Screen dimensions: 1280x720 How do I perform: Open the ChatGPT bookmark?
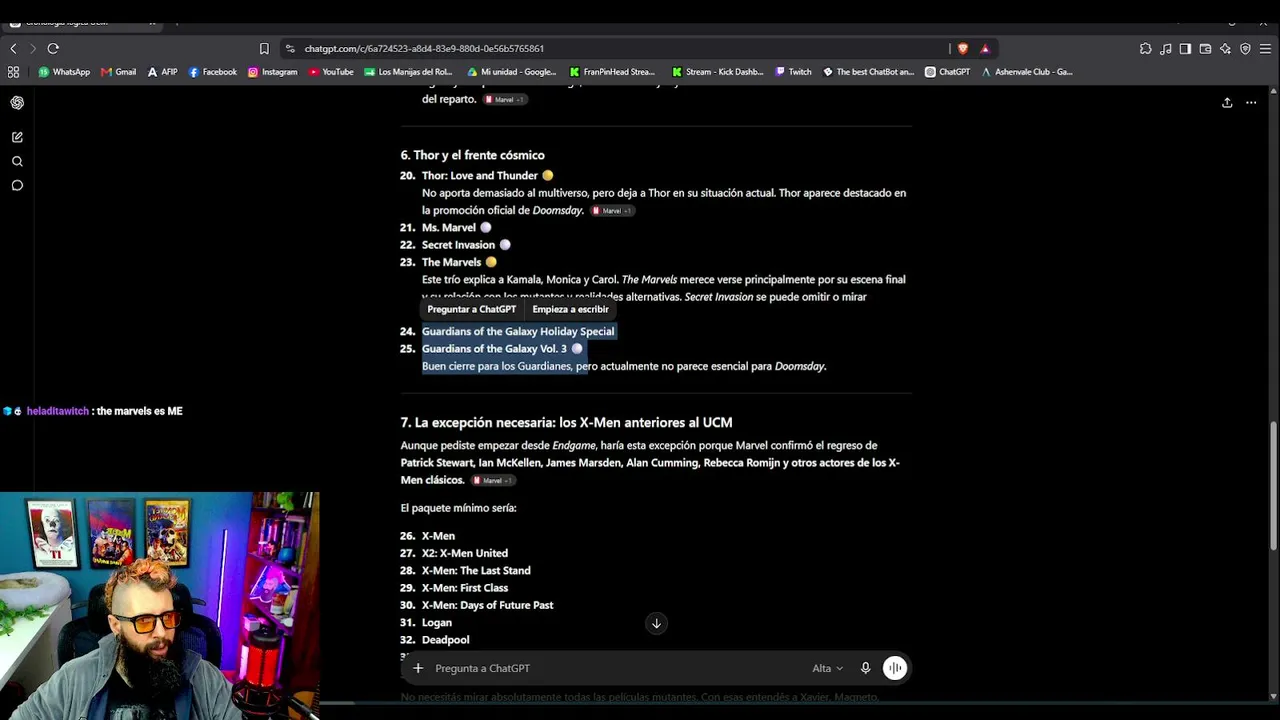click(x=947, y=72)
